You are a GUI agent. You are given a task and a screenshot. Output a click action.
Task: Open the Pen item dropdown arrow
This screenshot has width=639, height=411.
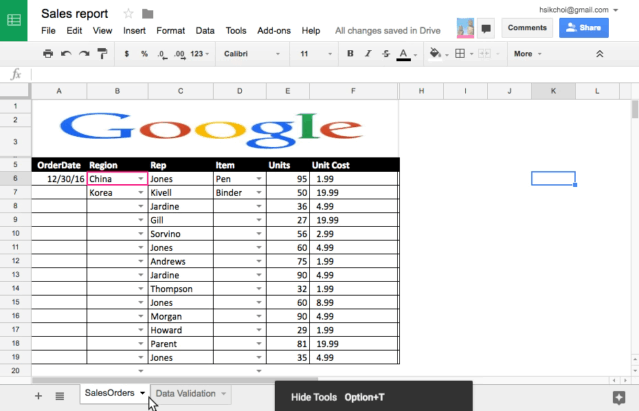(259, 179)
